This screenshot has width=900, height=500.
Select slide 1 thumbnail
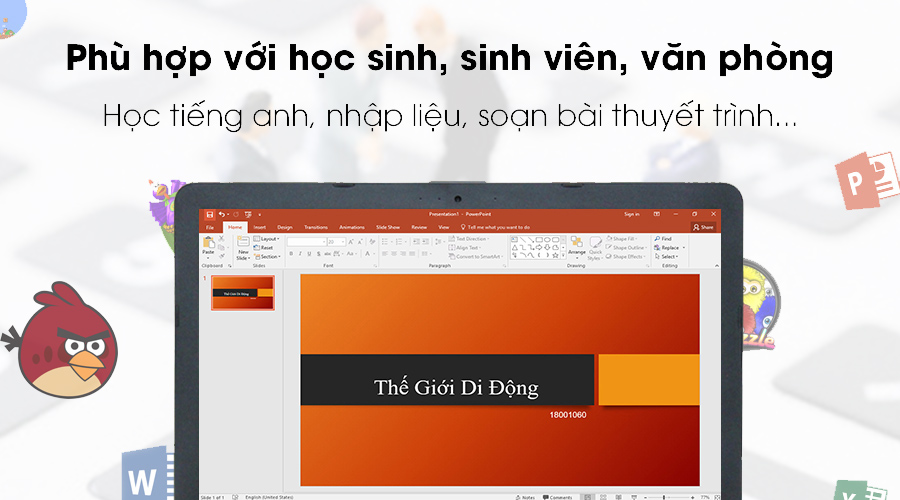(x=243, y=293)
